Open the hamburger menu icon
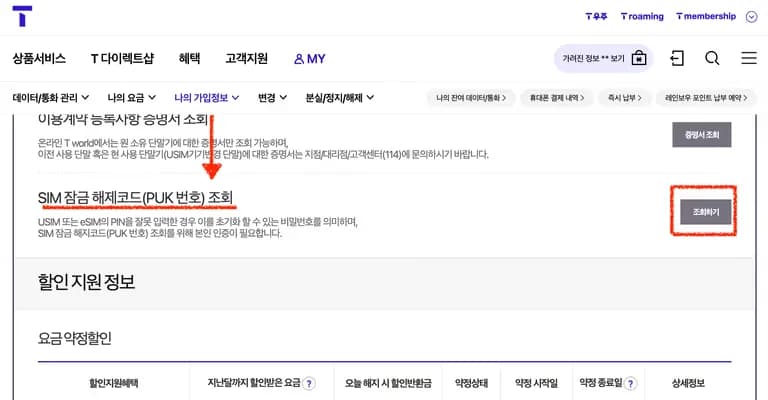Image resolution: width=768 pixels, height=400 pixels. [x=748, y=58]
